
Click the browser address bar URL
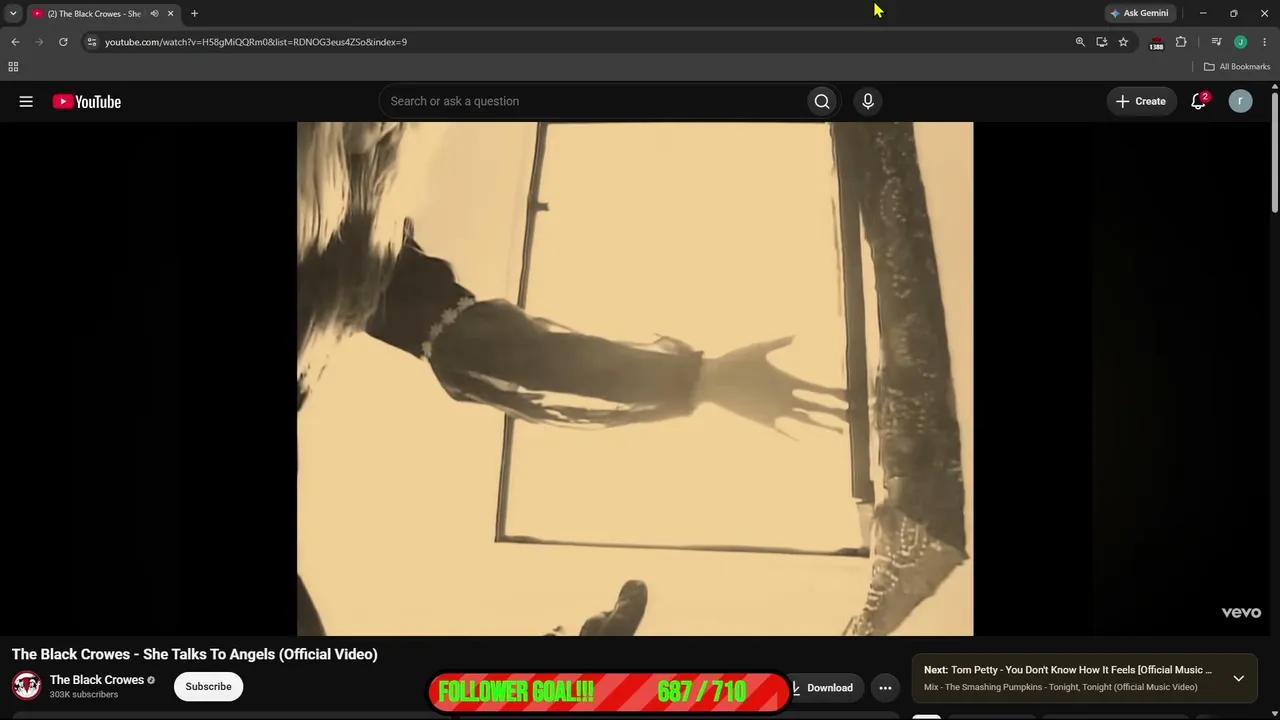point(256,42)
